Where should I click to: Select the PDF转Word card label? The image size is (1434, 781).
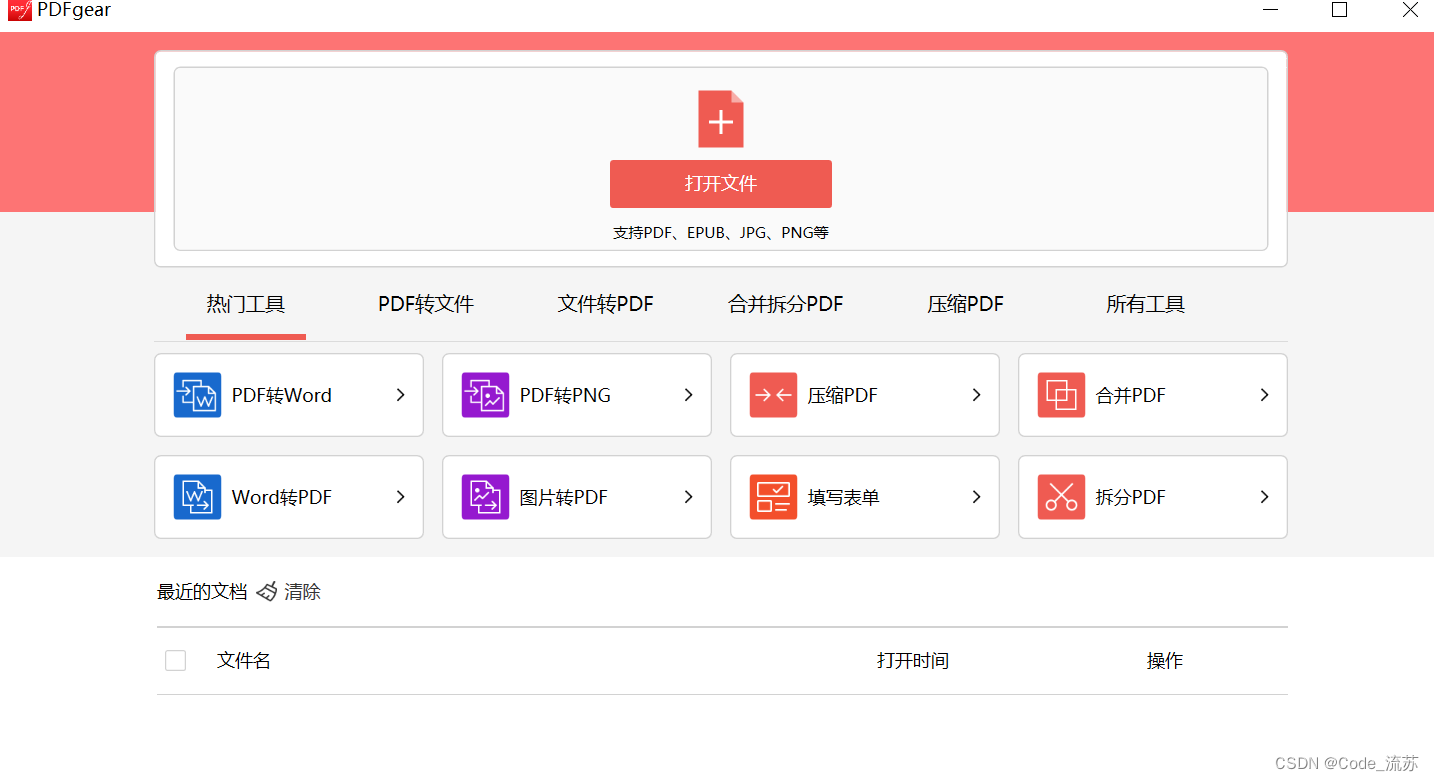(x=282, y=395)
